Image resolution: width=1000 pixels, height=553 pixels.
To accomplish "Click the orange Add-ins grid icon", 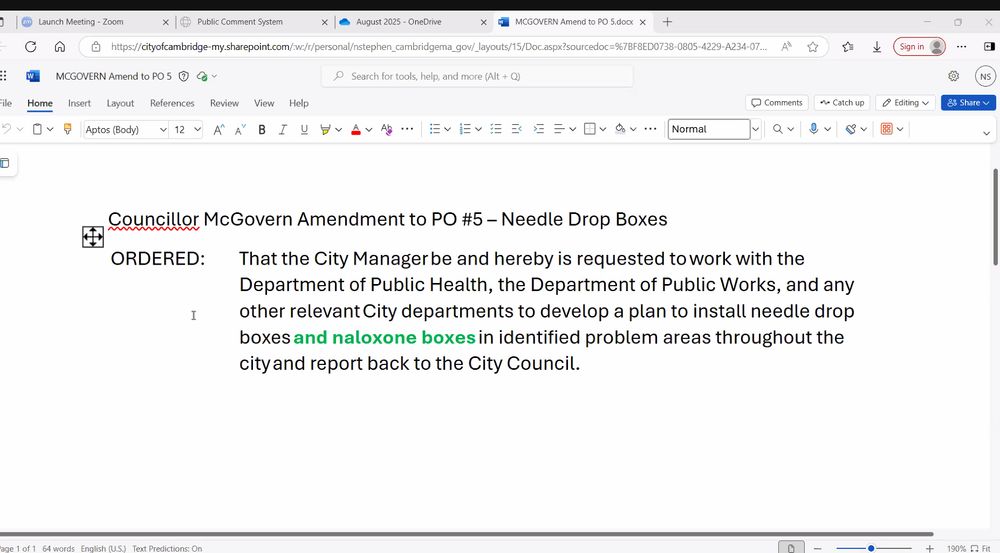I will (x=886, y=129).
